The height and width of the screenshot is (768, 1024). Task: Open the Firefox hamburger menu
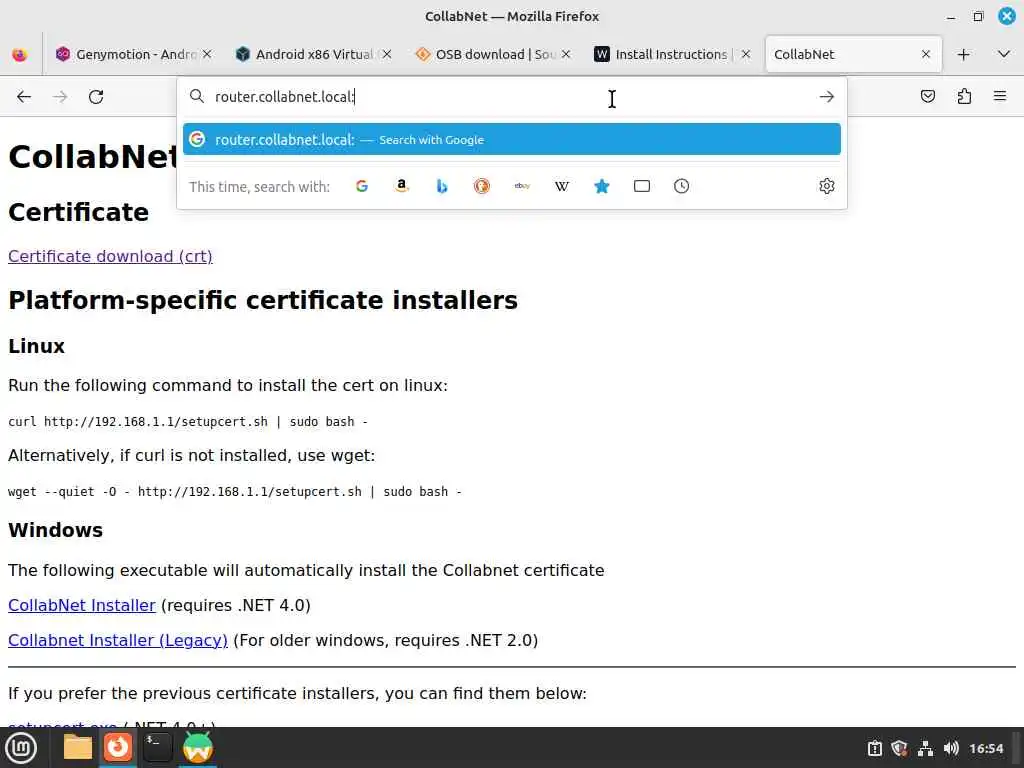pos(1000,97)
